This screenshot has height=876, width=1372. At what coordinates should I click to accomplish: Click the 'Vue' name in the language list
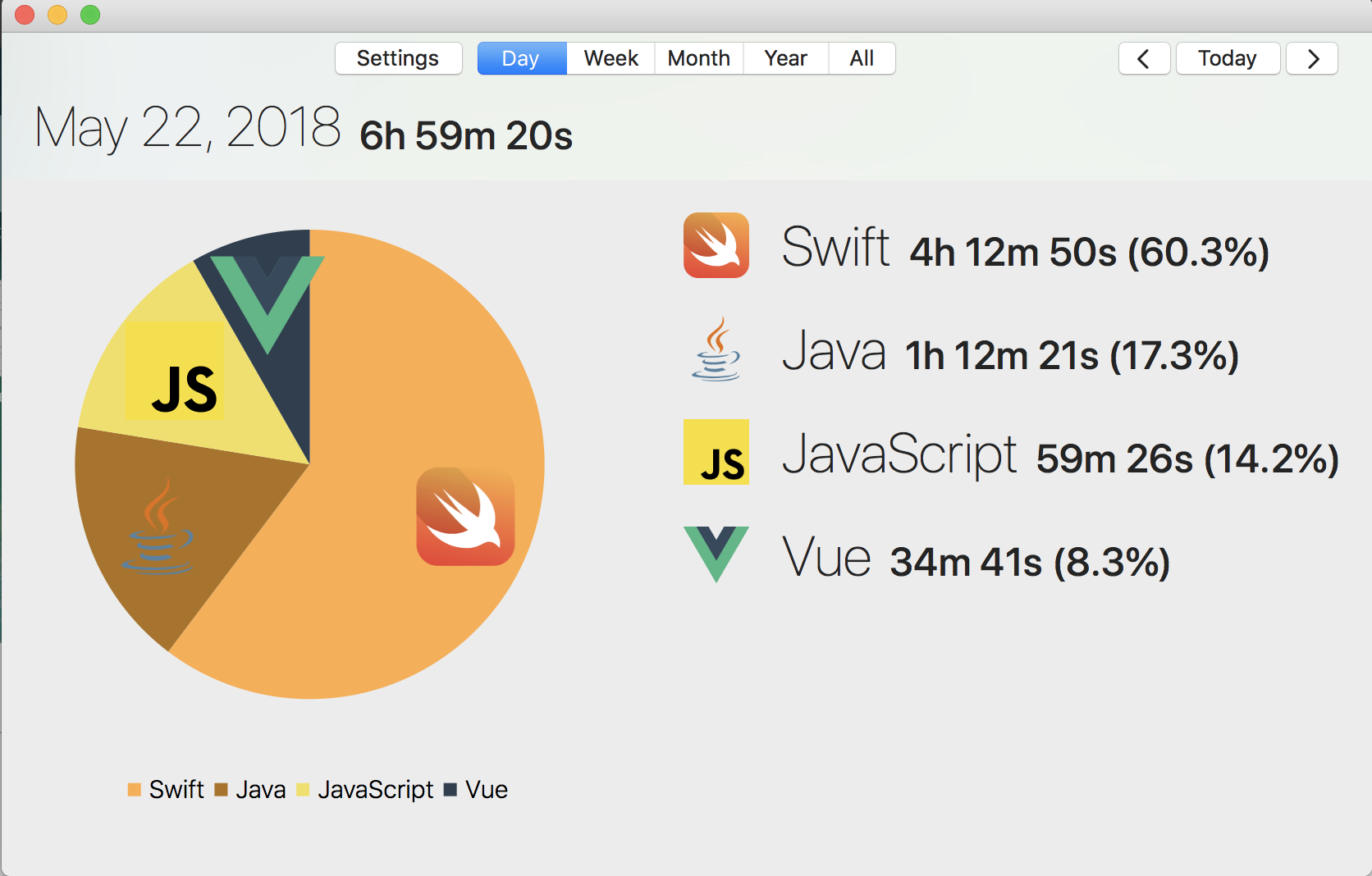click(826, 557)
